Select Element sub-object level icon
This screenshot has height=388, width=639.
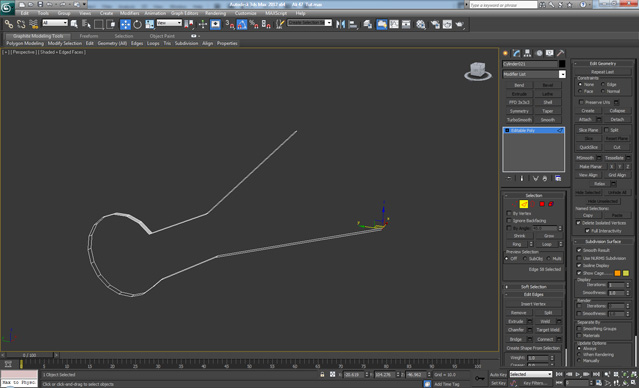pyautogui.click(x=551, y=204)
